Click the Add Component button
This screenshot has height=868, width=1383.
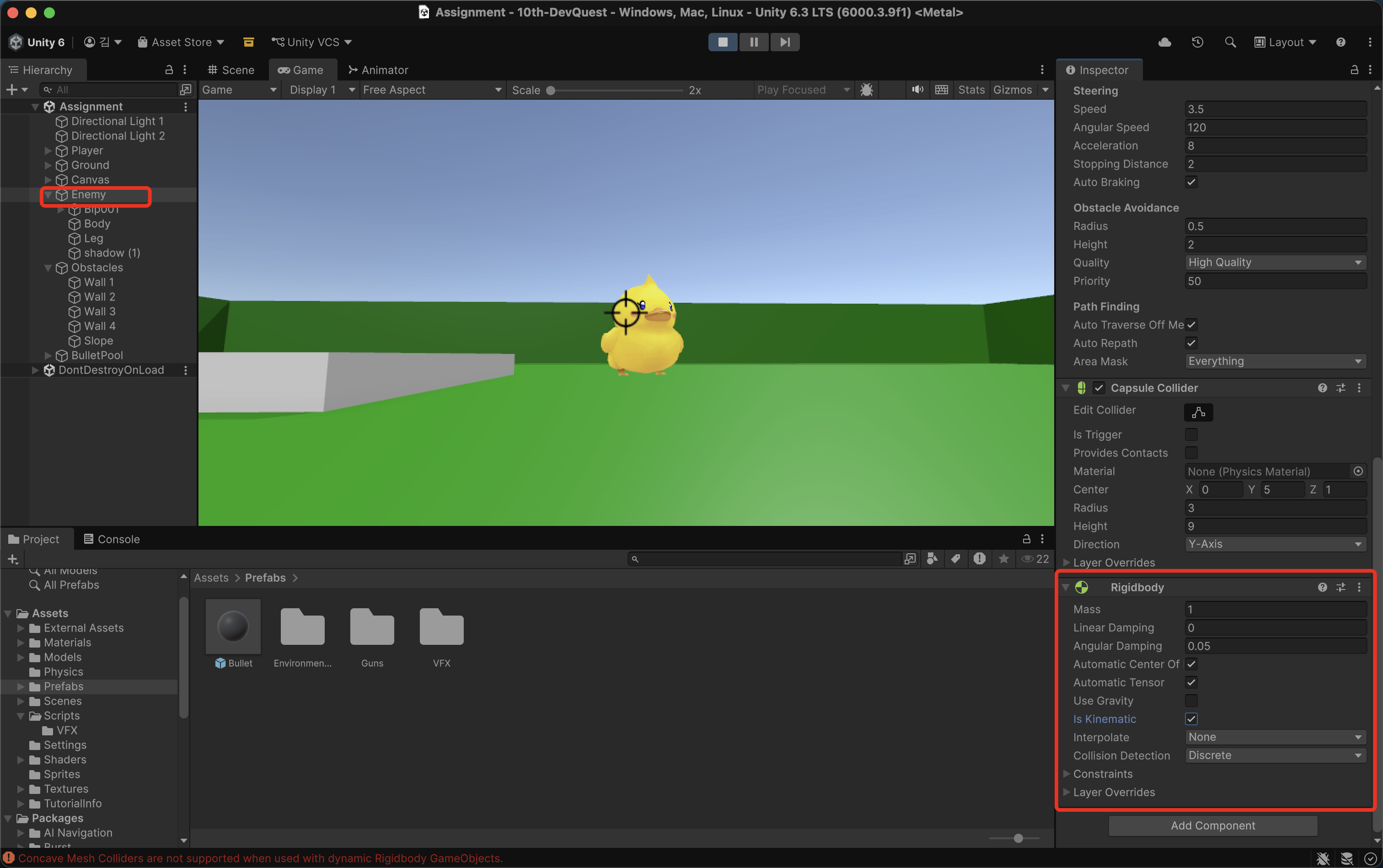click(1212, 825)
